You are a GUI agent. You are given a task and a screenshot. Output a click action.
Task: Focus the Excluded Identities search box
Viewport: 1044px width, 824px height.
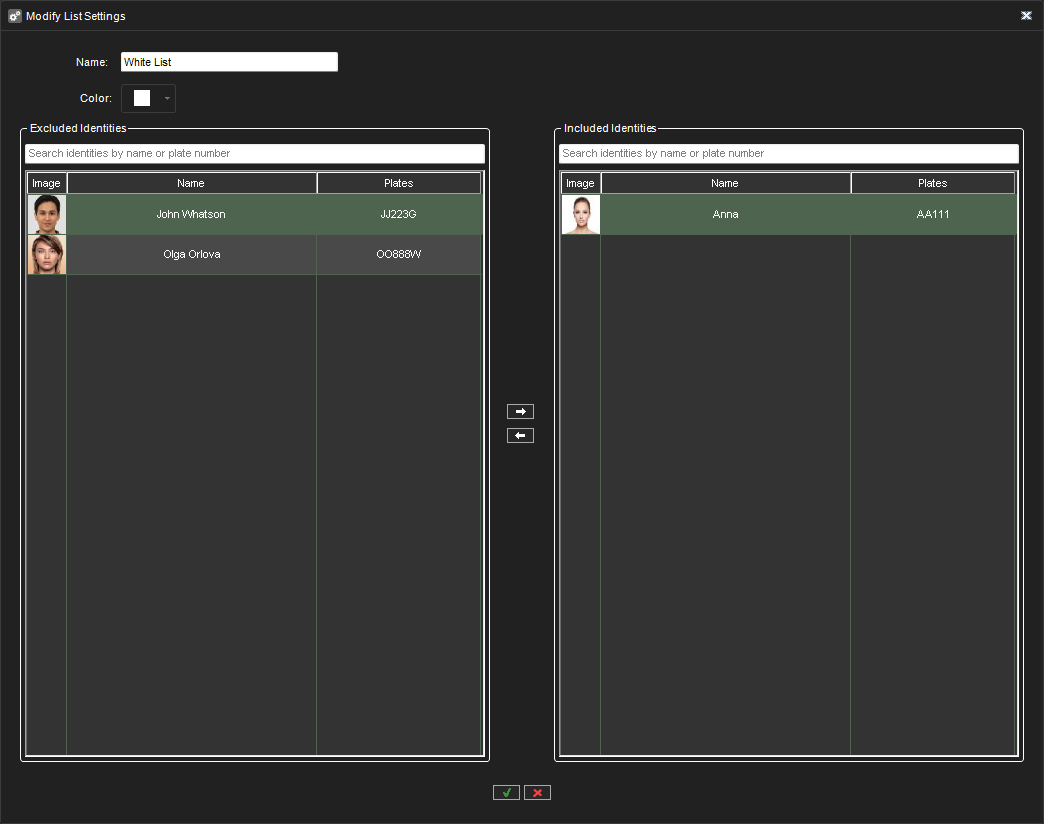[x=255, y=154]
